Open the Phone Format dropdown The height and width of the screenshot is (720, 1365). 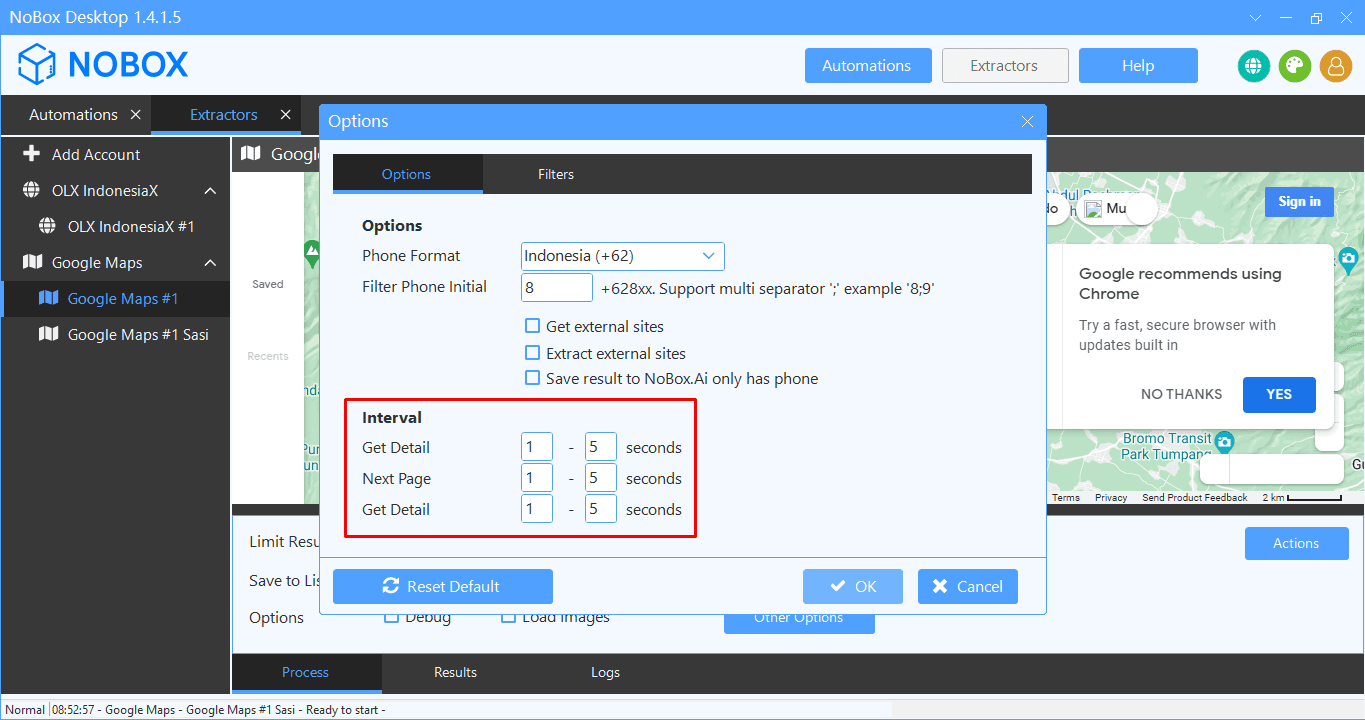point(622,256)
